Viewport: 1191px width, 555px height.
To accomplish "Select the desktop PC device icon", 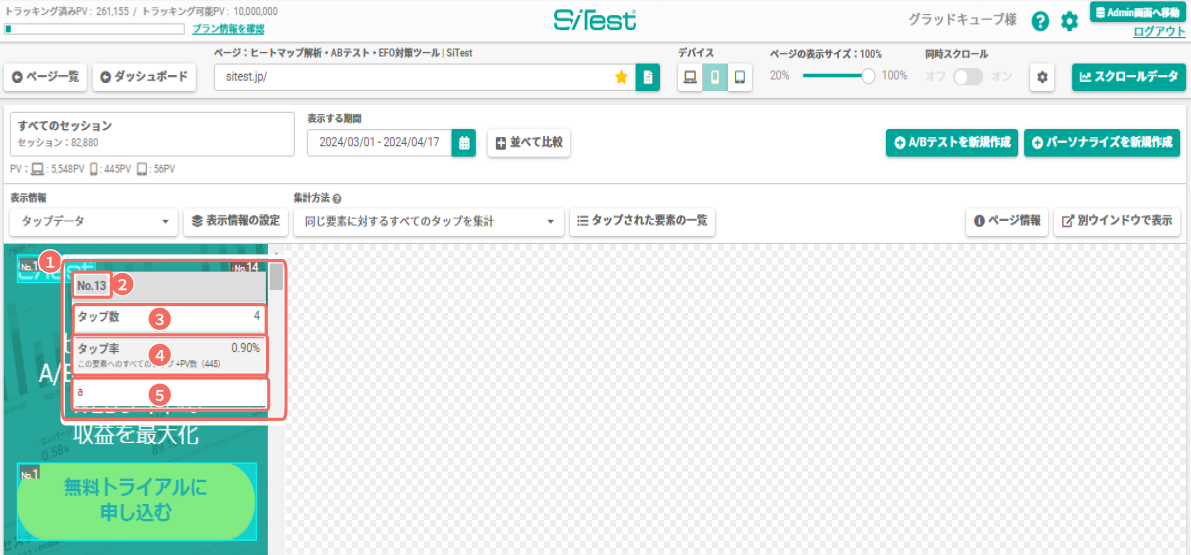I will tap(690, 77).
